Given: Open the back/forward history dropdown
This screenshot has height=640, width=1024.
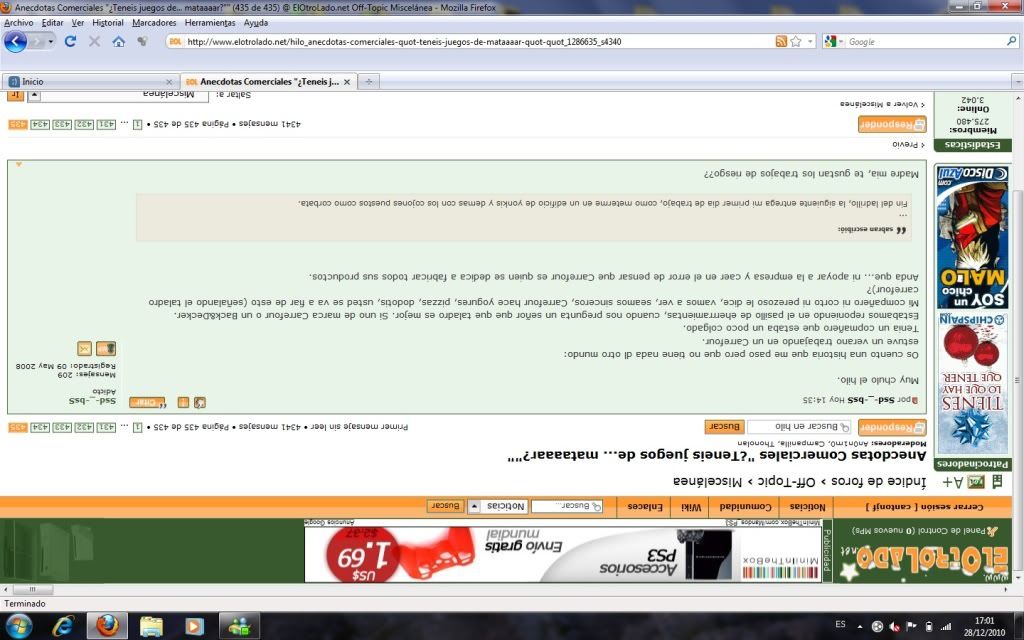Looking at the screenshot, I should (50, 42).
